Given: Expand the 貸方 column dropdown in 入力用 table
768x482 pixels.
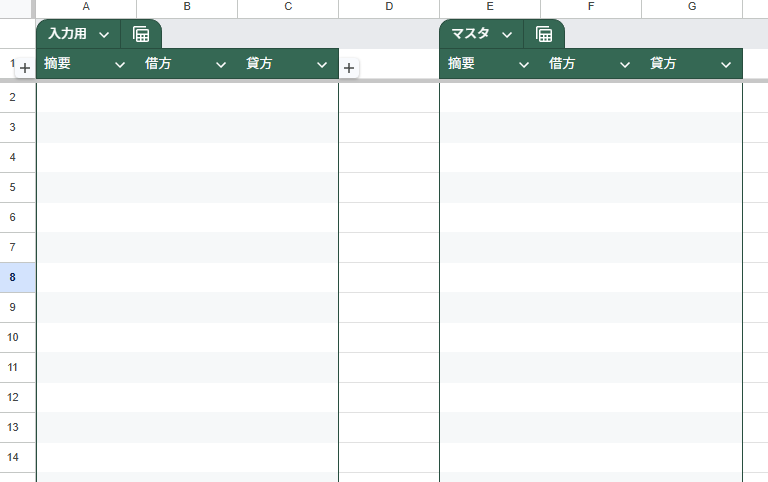Looking at the screenshot, I should tap(322, 64).
